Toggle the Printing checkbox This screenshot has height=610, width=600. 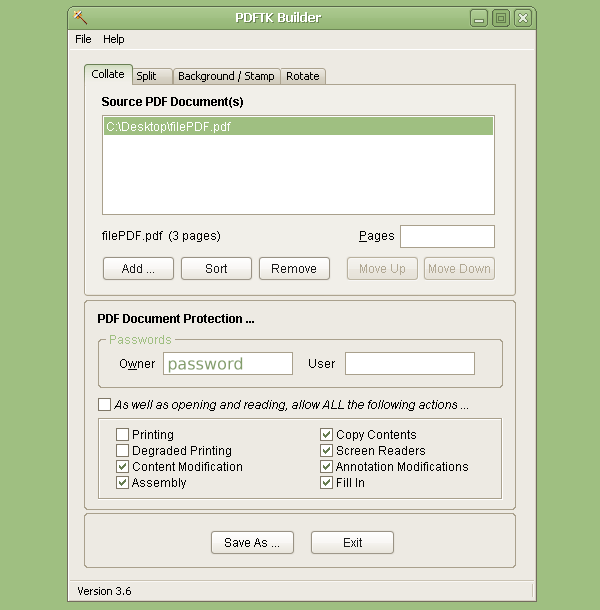point(122,434)
